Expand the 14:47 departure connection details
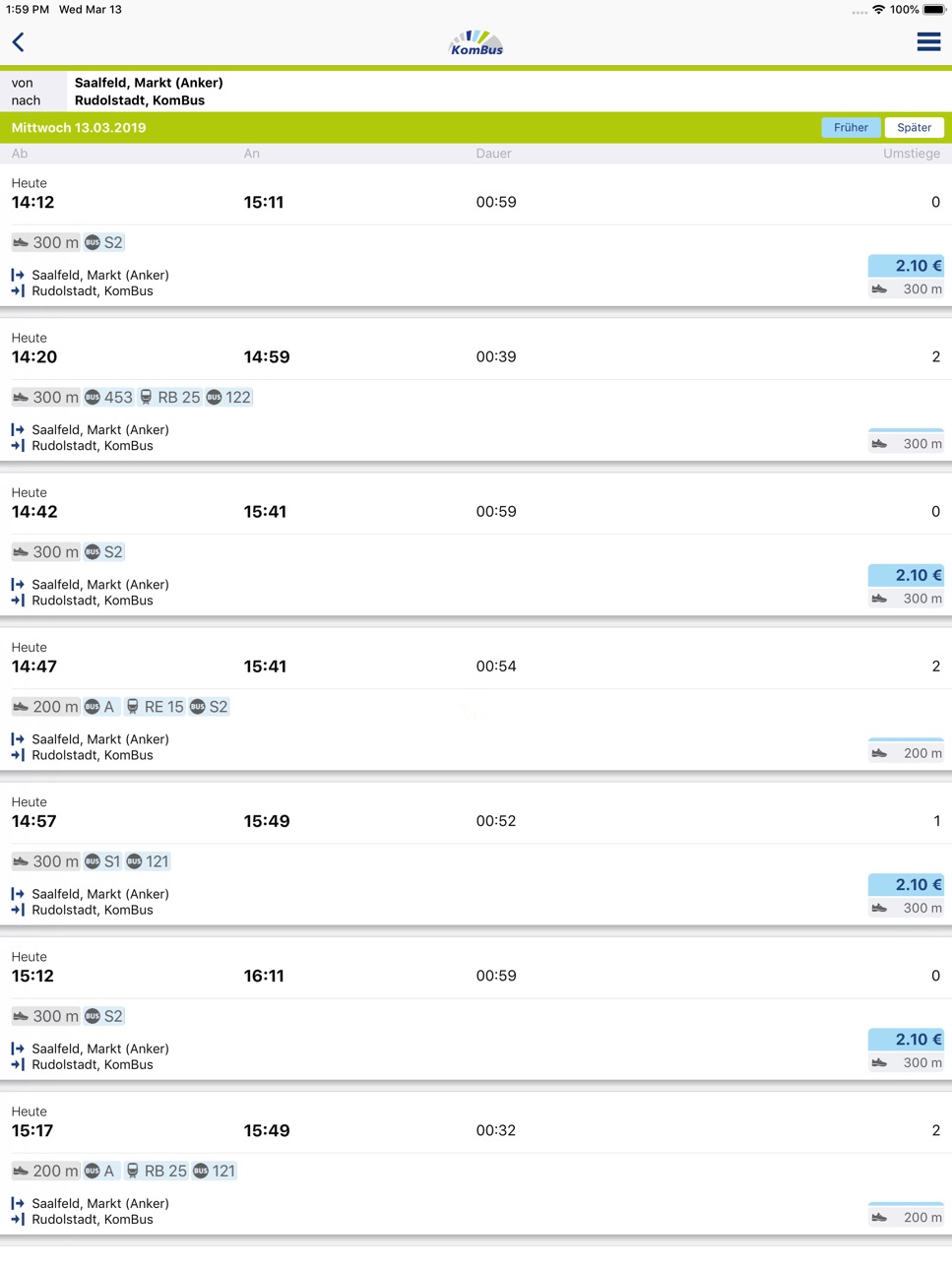This screenshot has width=952, height=1270. click(476, 700)
